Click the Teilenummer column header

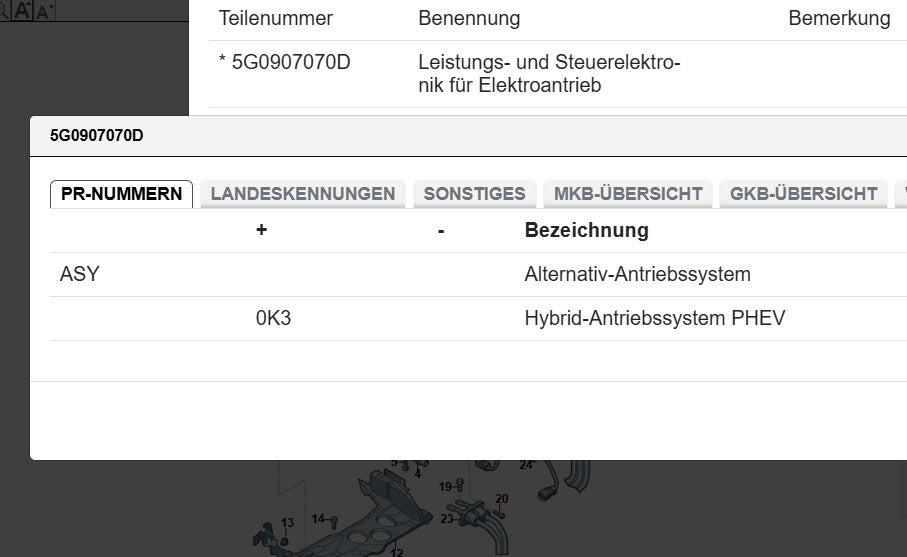tap(276, 18)
